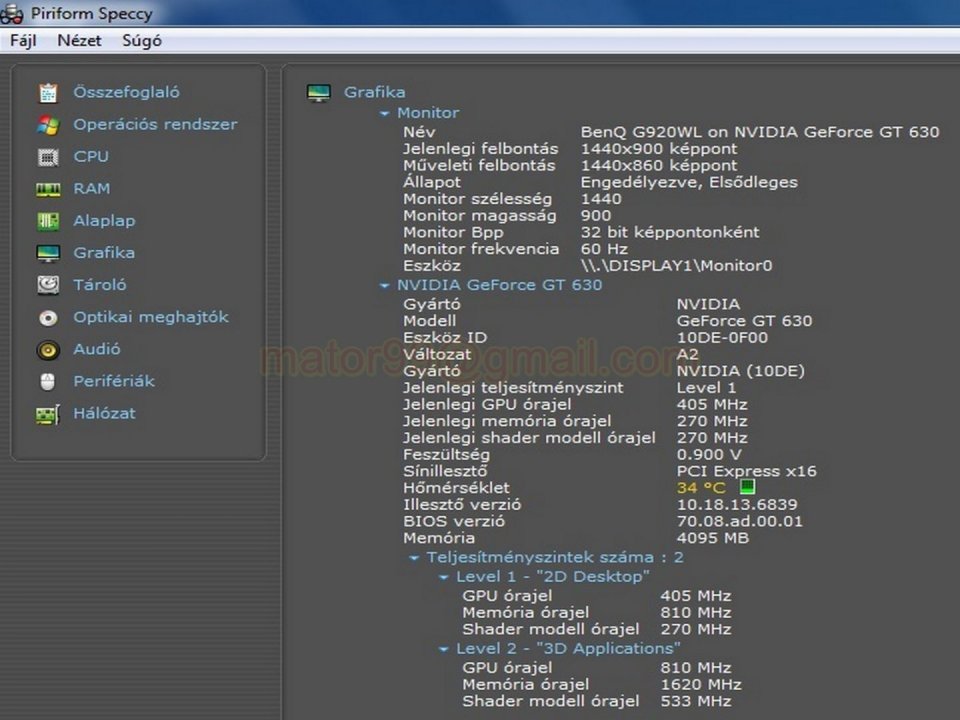The height and width of the screenshot is (720, 960).
Task: Click the Windows flag icon for Operációs rendszer
Action: pos(48,125)
